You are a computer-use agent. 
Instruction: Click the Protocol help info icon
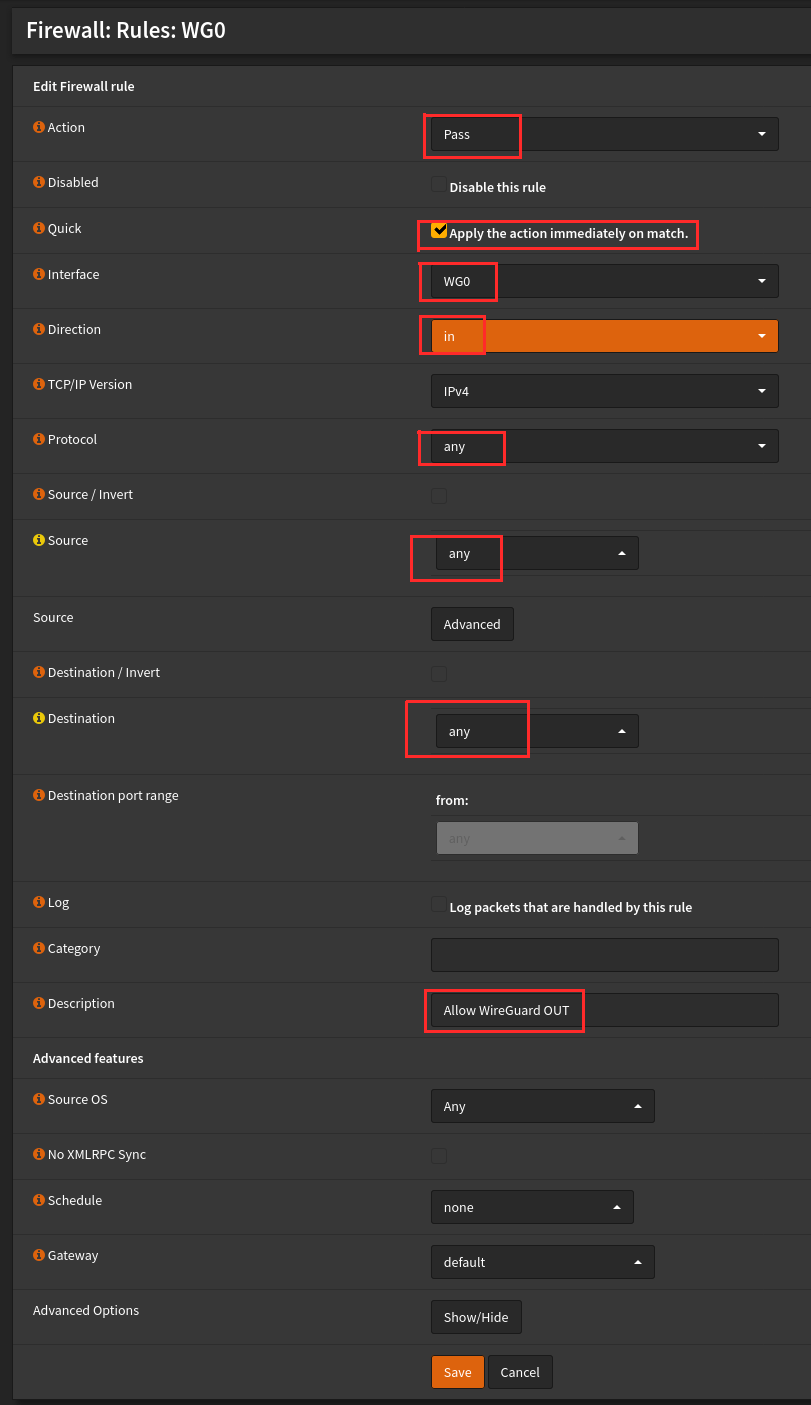coord(39,439)
